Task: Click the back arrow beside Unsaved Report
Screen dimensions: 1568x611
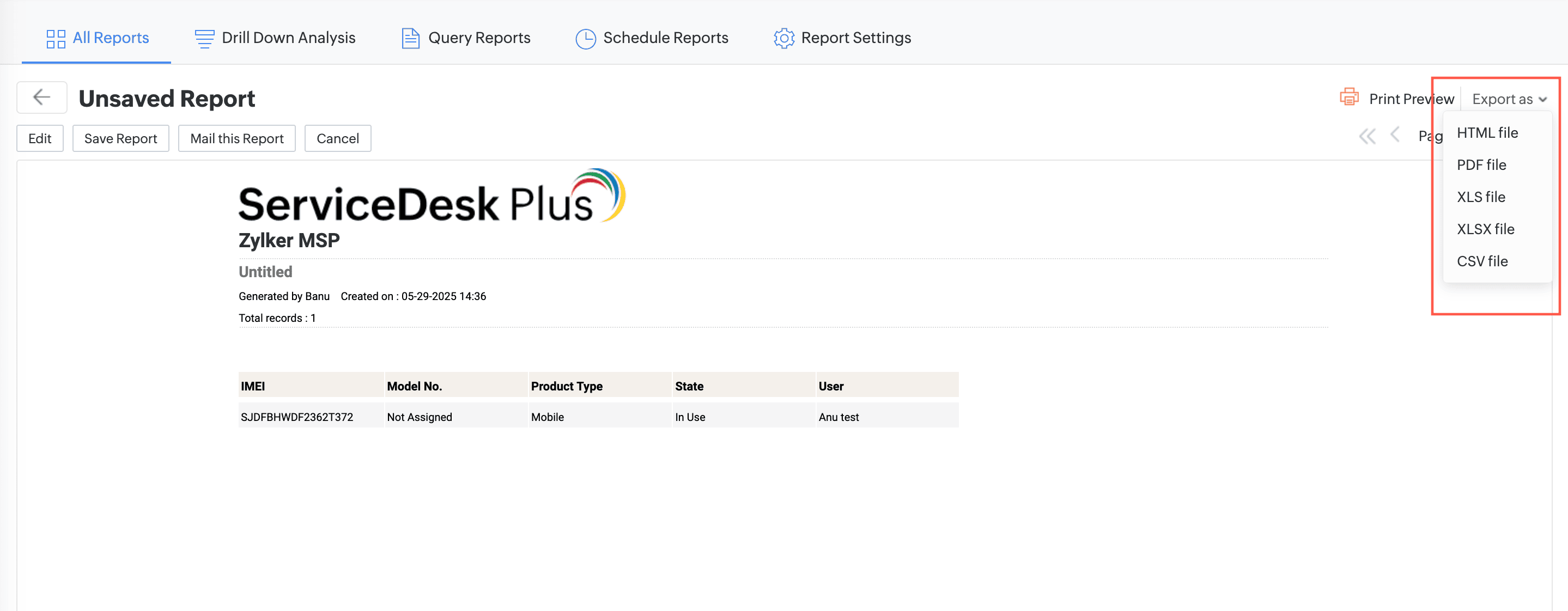Action: tap(41, 97)
